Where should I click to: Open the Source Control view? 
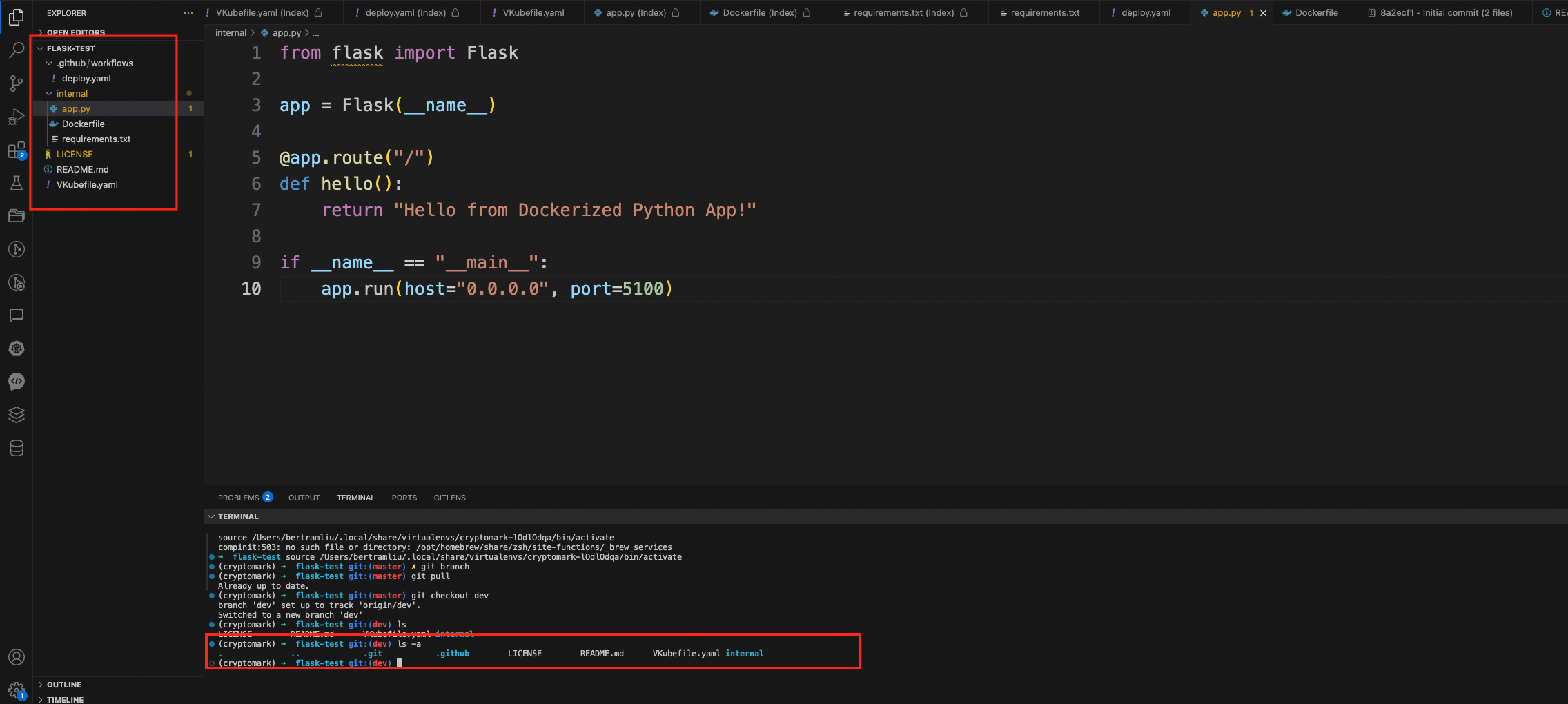[x=17, y=84]
